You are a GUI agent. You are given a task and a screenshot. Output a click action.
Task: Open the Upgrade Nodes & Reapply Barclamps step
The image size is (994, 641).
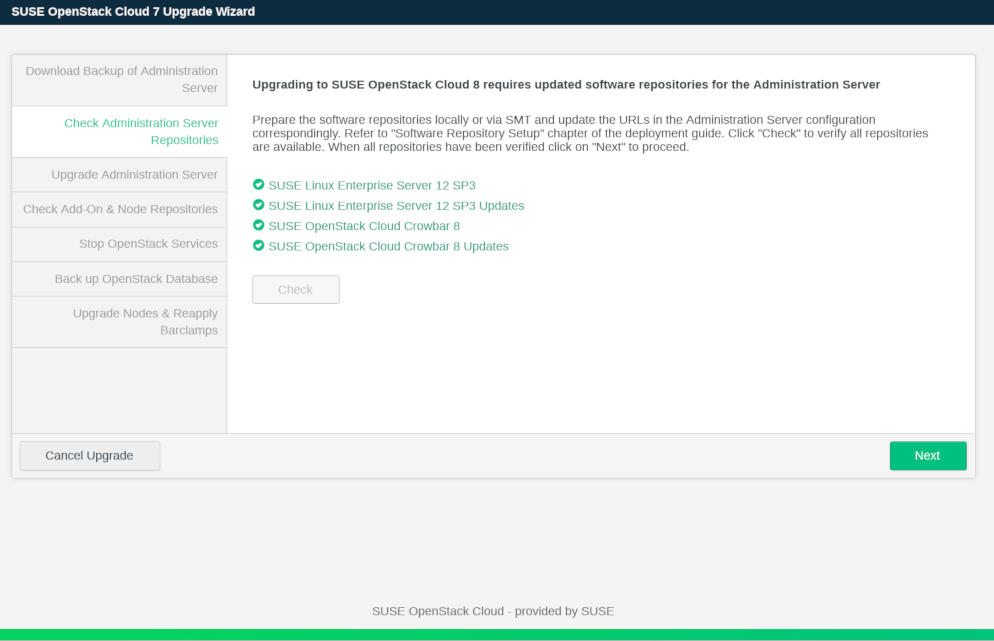tap(145, 322)
